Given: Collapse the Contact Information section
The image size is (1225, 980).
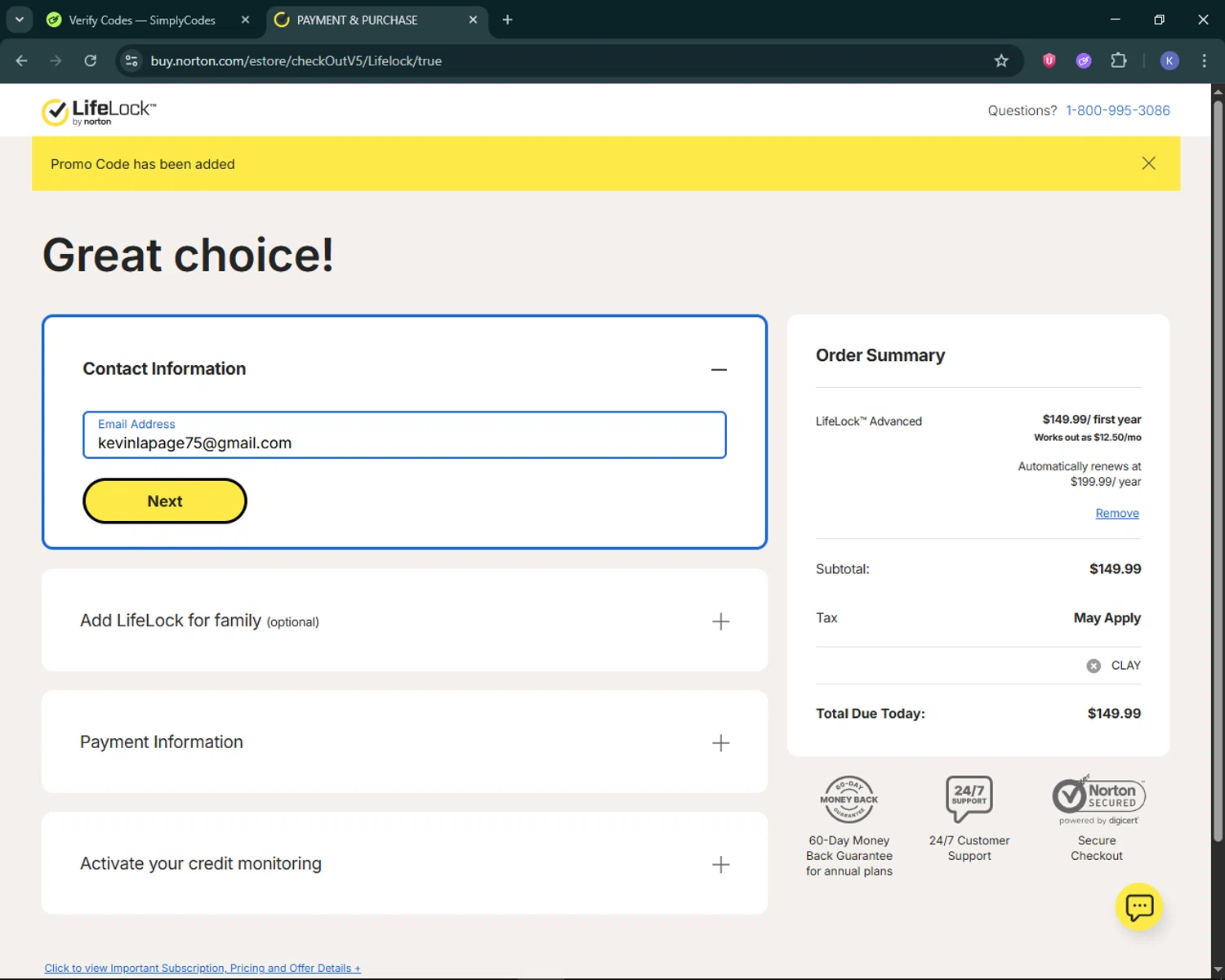Looking at the screenshot, I should tap(719, 370).
